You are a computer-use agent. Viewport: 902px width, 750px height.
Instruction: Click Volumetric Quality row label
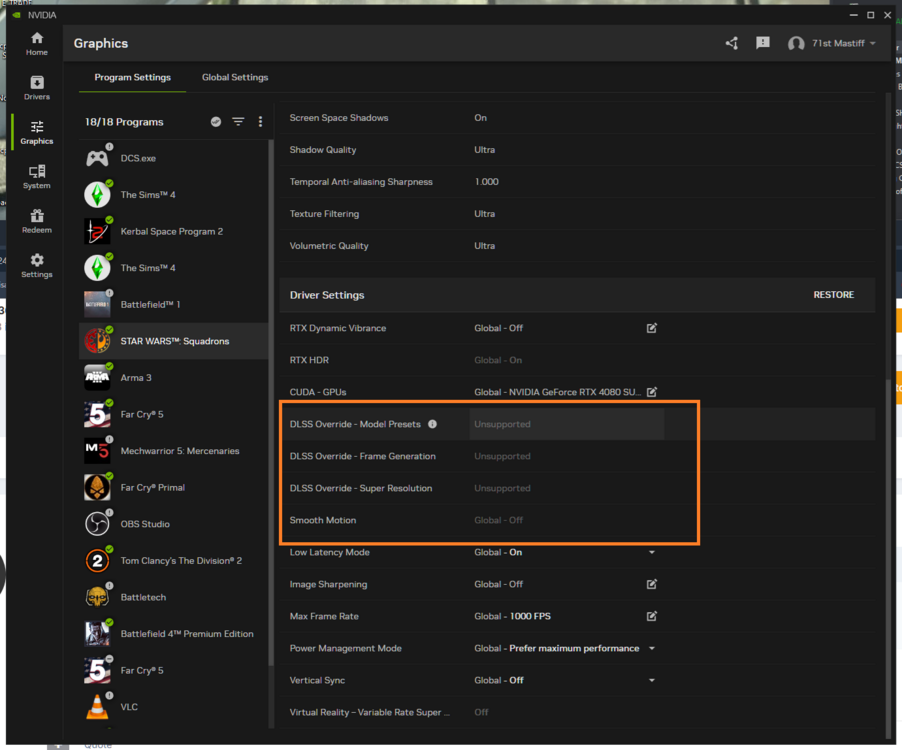click(329, 246)
